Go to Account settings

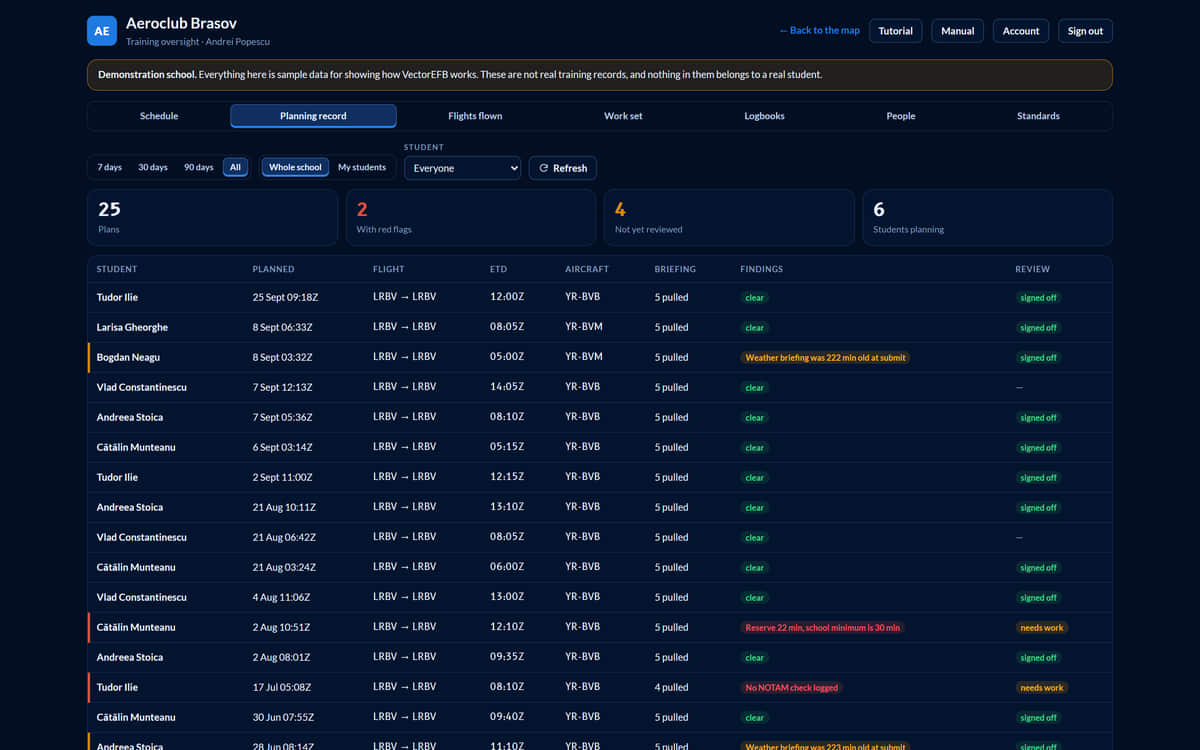click(1021, 31)
